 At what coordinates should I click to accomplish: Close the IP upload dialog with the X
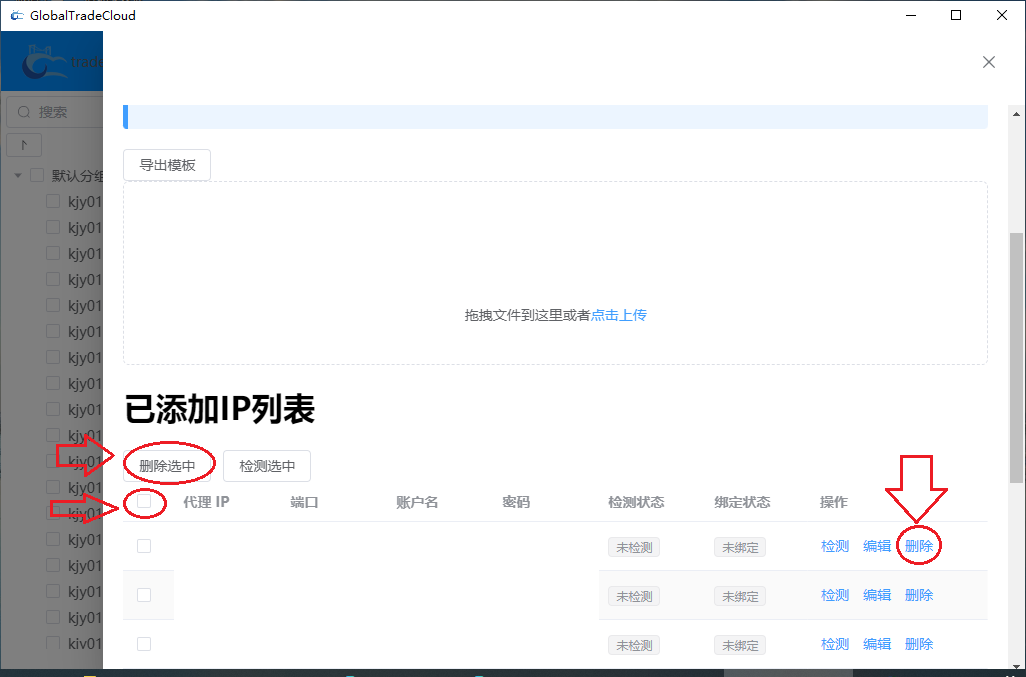(988, 61)
